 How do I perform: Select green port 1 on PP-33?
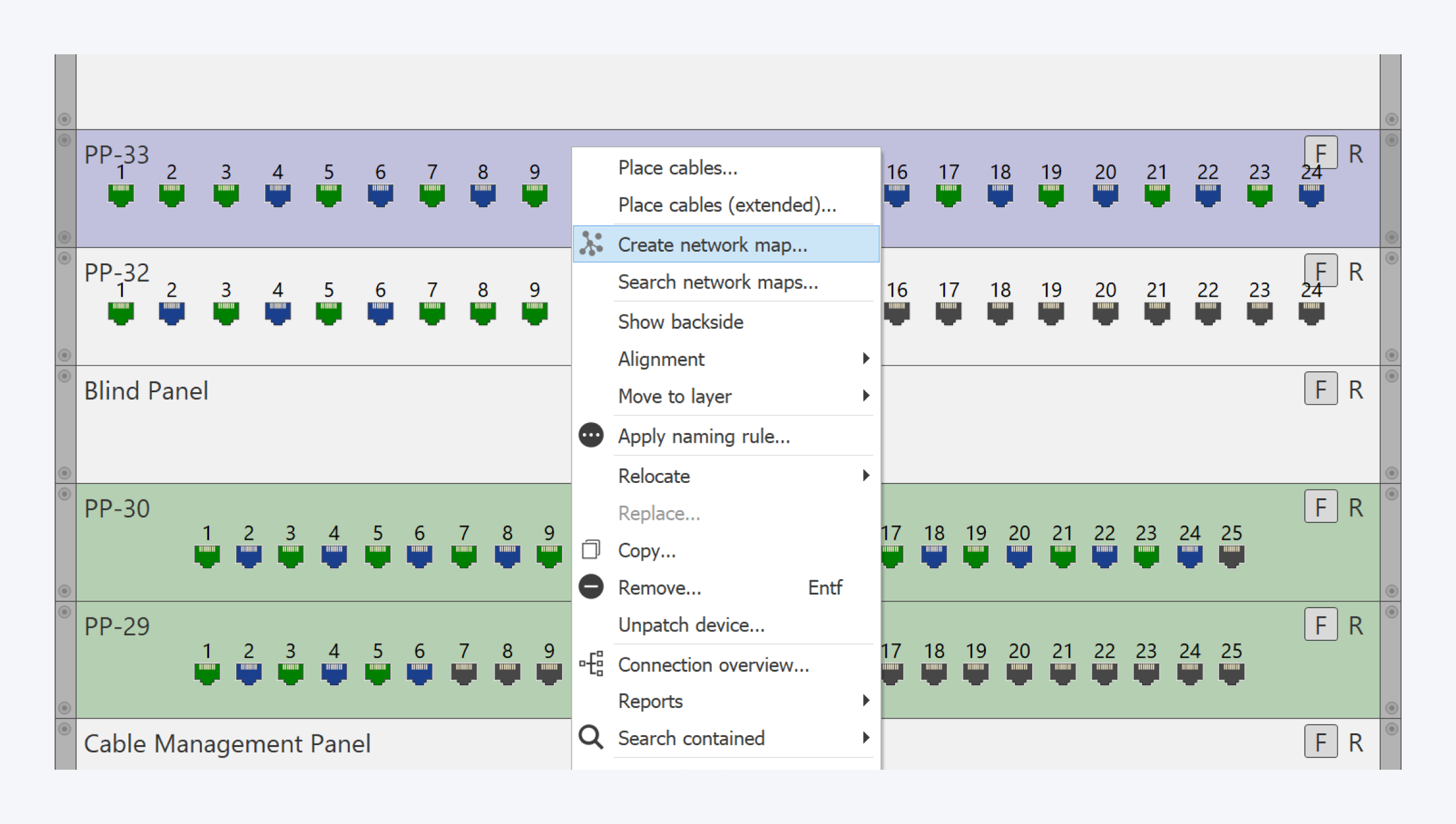click(121, 195)
